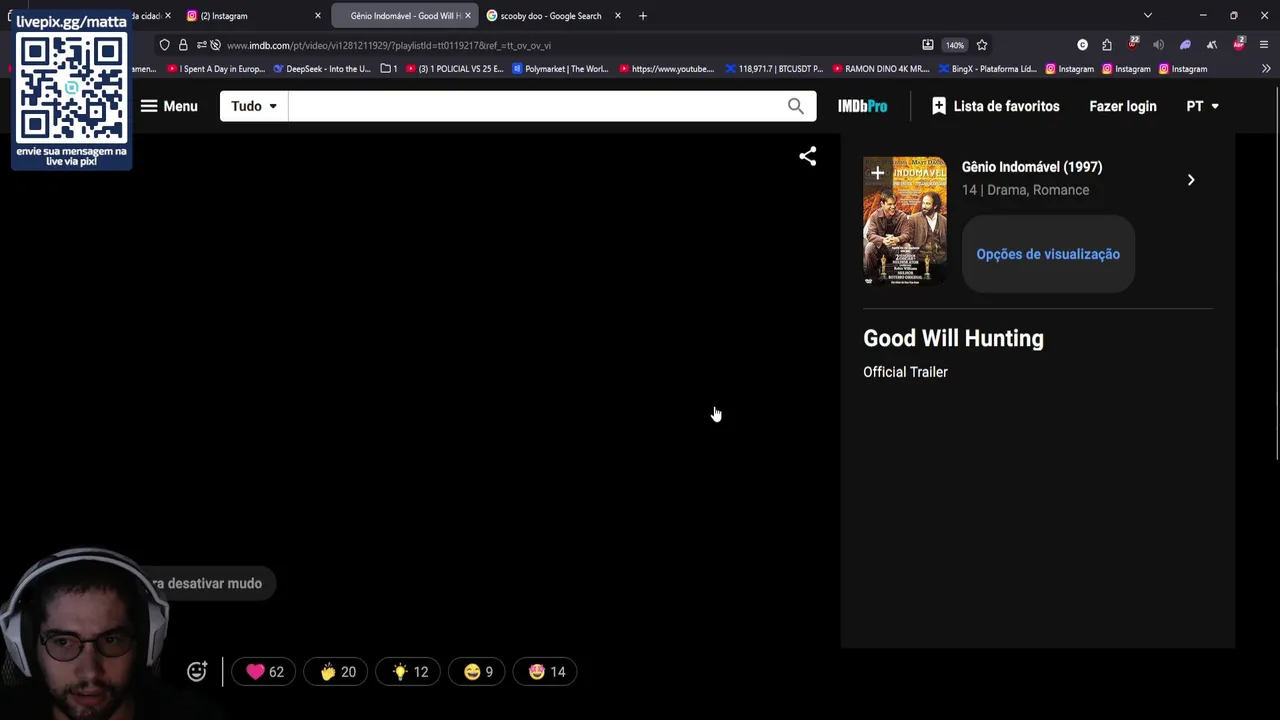Reset the 140% zoom level indicator
The height and width of the screenshot is (720, 1280).
[x=955, y=45]
